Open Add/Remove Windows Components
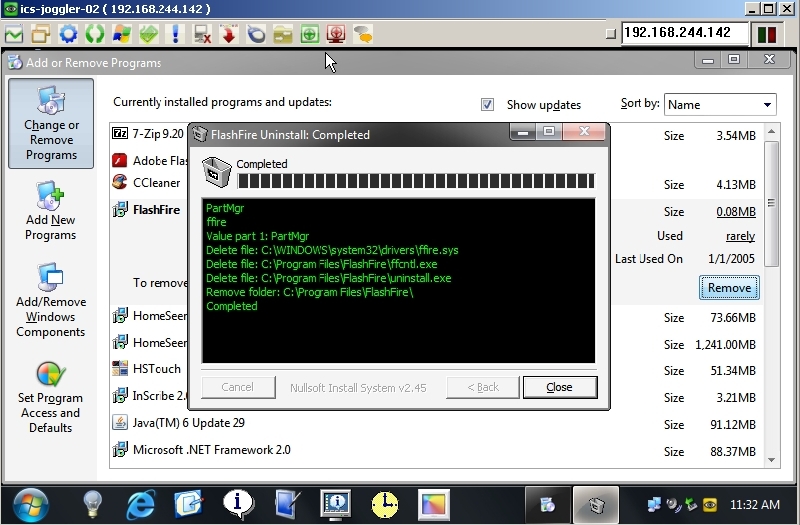 pyautogui.click(x=51, y=301)
